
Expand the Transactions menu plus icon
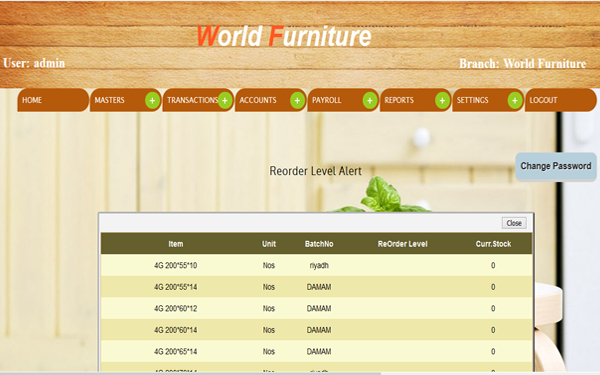pos(225,101)
